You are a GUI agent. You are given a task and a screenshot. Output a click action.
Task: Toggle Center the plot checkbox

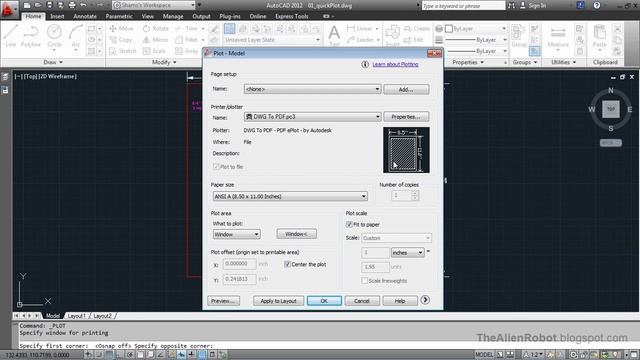coord(287,264)
